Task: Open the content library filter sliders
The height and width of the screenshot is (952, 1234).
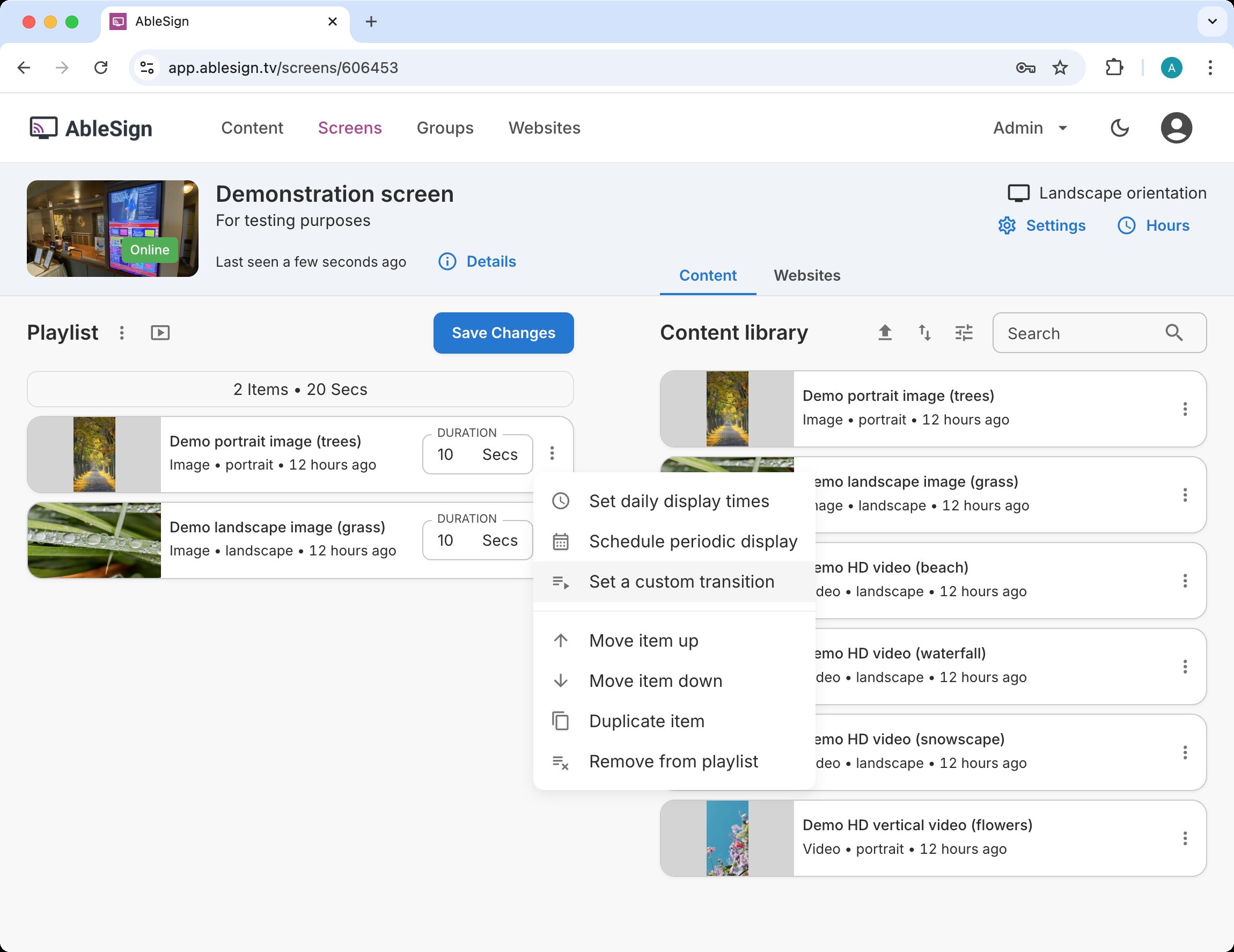Action: pyautogui.click(x=964, y=333)
